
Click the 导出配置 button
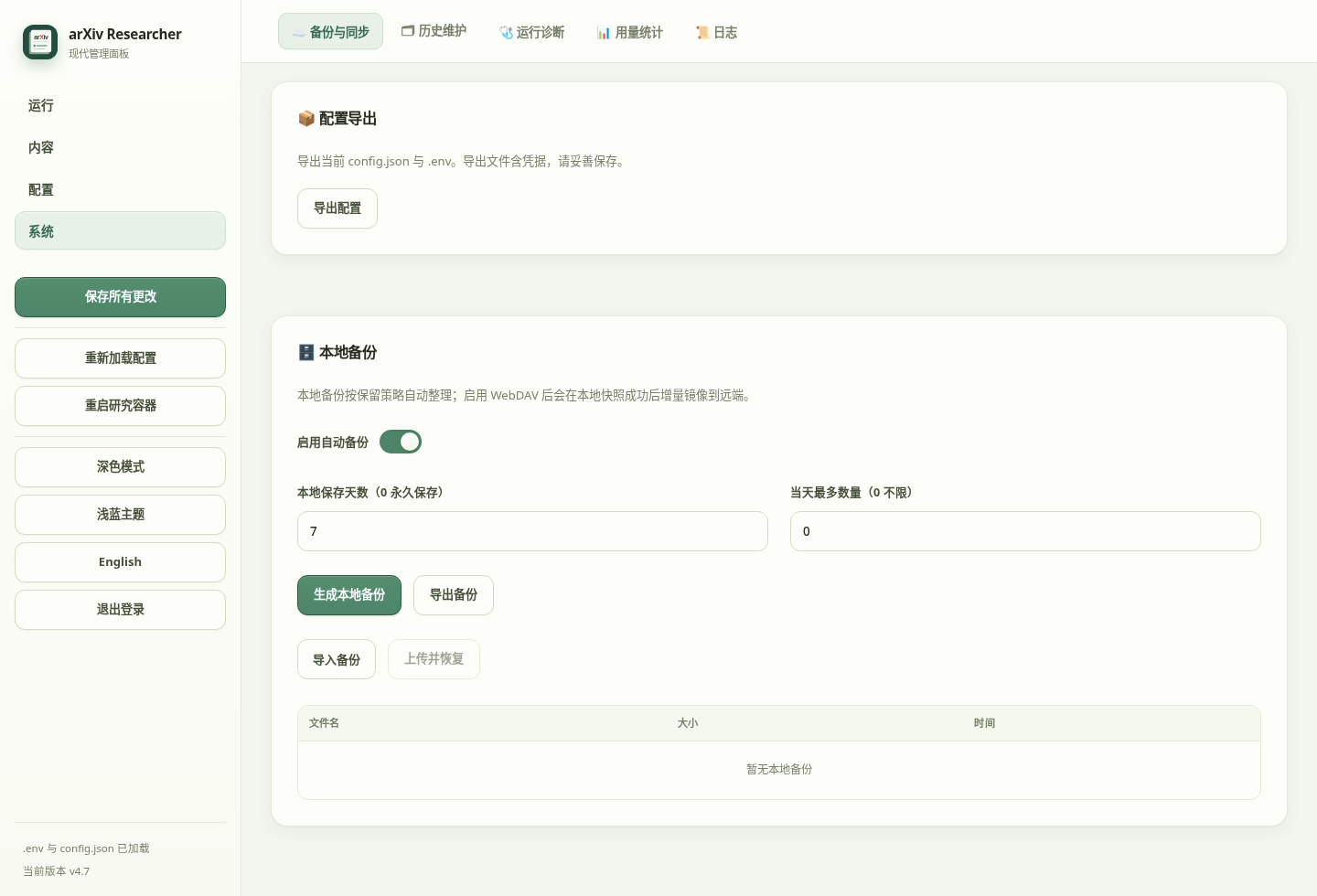[x=337, y=208]
